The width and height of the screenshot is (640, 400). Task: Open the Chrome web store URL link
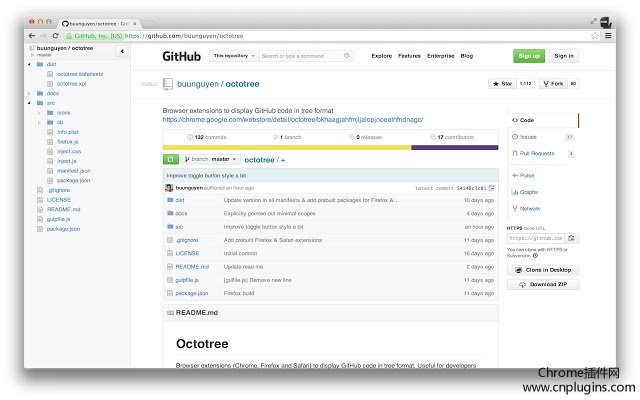pos(293,120)
